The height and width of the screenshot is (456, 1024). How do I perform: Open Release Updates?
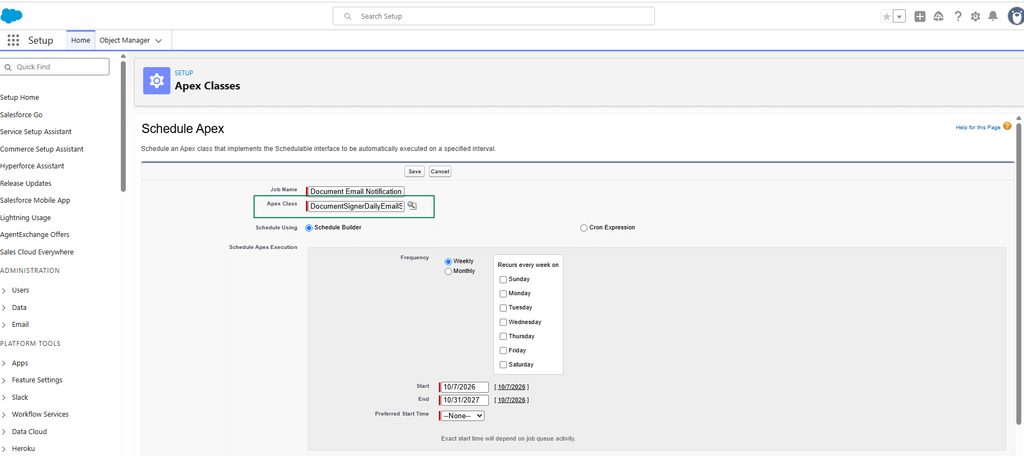tap(25, 184)
